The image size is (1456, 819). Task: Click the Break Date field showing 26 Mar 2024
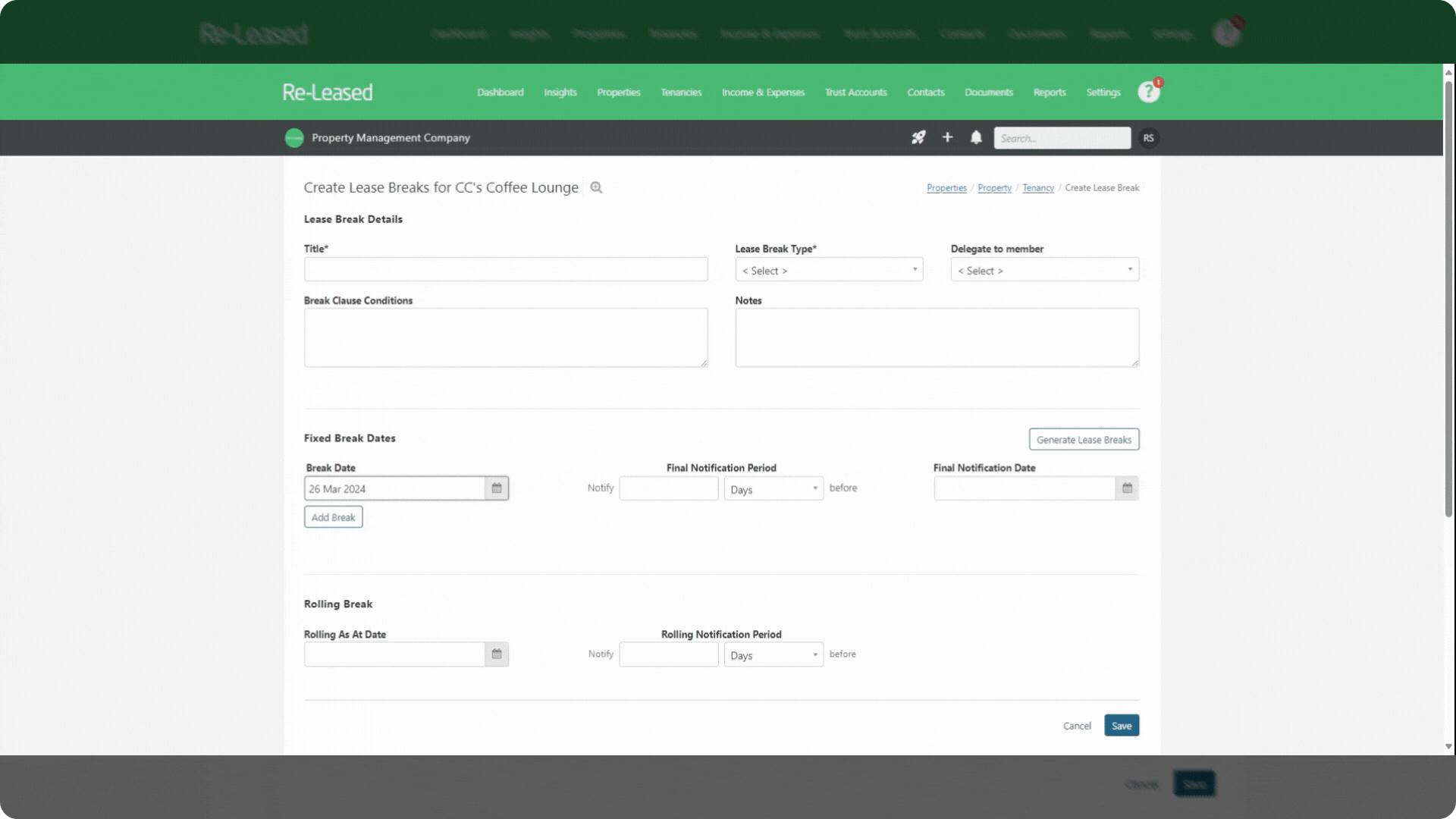pos(394,488)
